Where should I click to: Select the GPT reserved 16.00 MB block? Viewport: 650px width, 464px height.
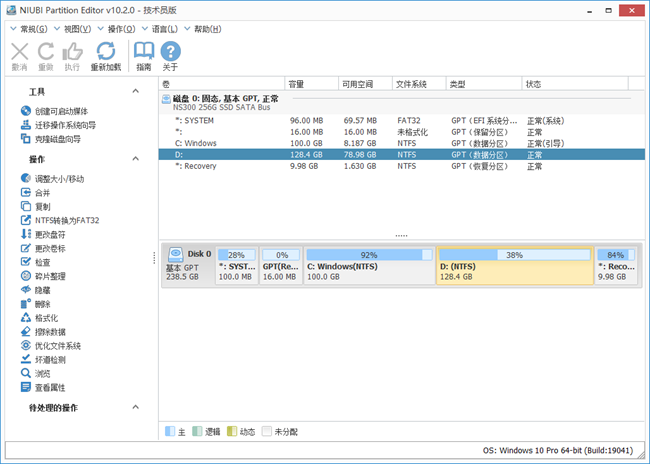point(281,265)
